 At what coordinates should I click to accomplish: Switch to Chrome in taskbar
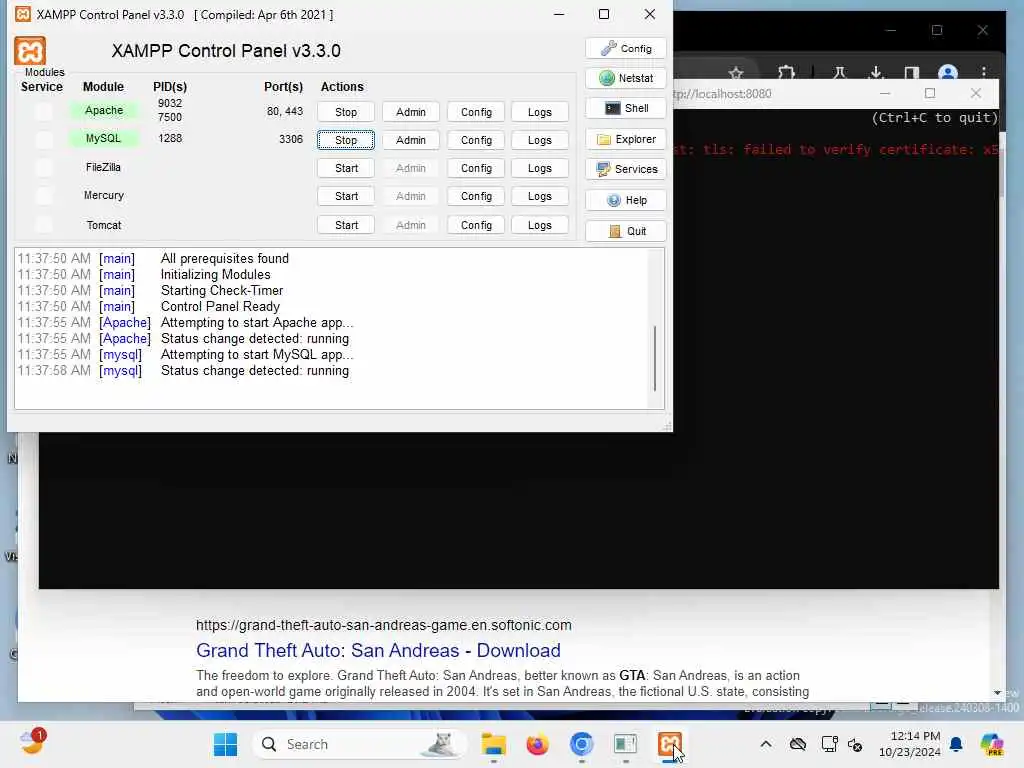(x=581, y=744)
